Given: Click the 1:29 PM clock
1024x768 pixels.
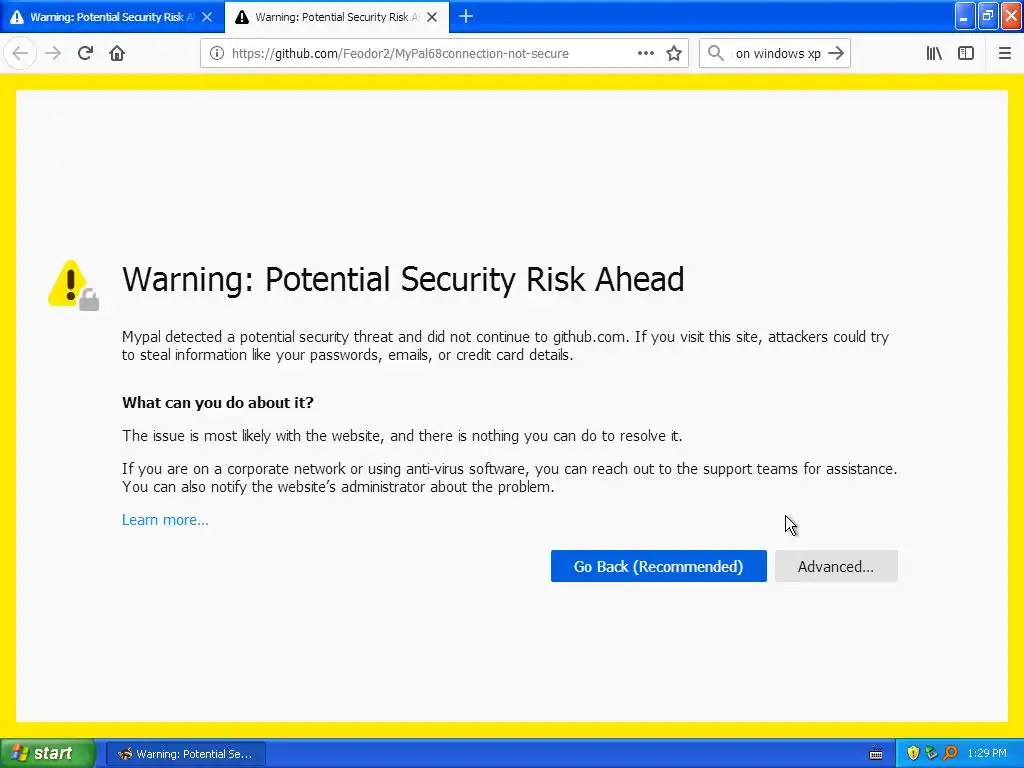Looking at the screenshot, I should click(x=987, y=754).
